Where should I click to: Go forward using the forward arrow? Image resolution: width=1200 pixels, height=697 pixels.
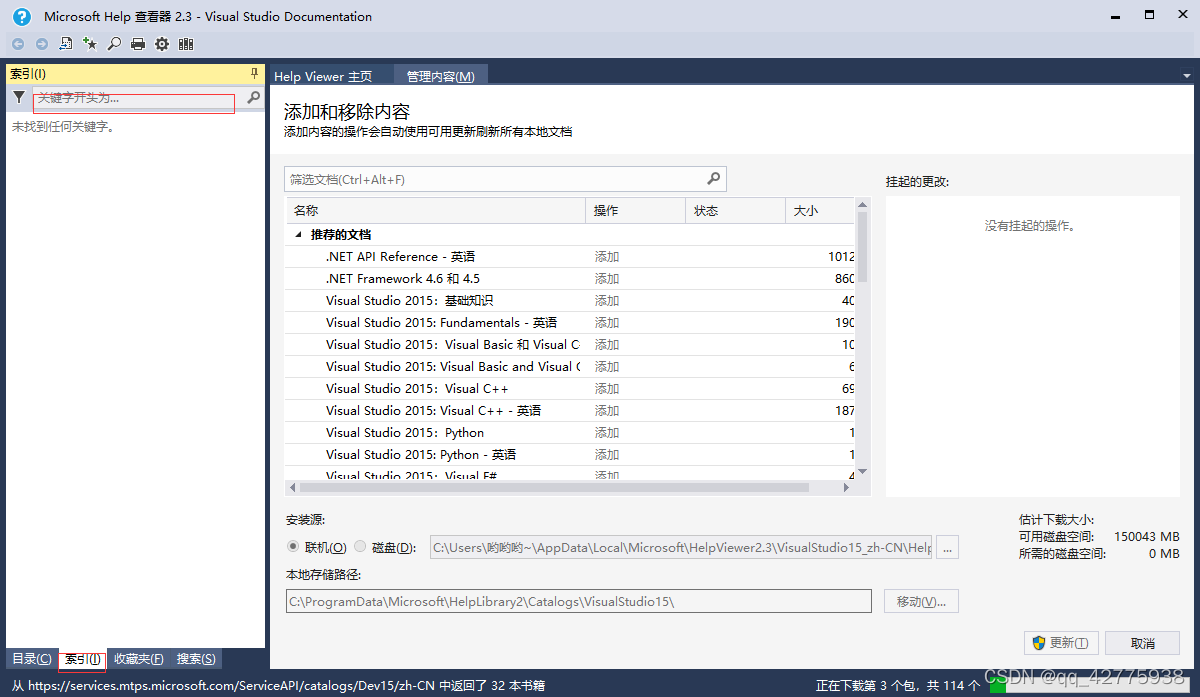(42, 44)
